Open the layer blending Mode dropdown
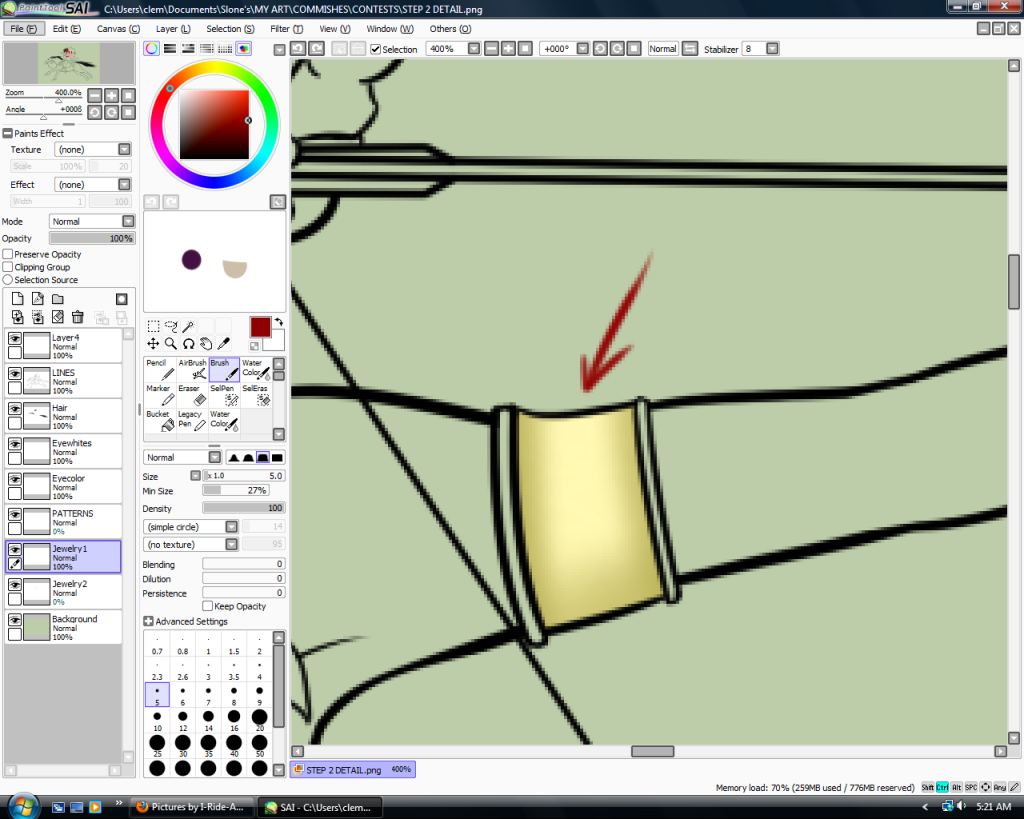This screenshot has width=1024, height=819. click(92, 222)
